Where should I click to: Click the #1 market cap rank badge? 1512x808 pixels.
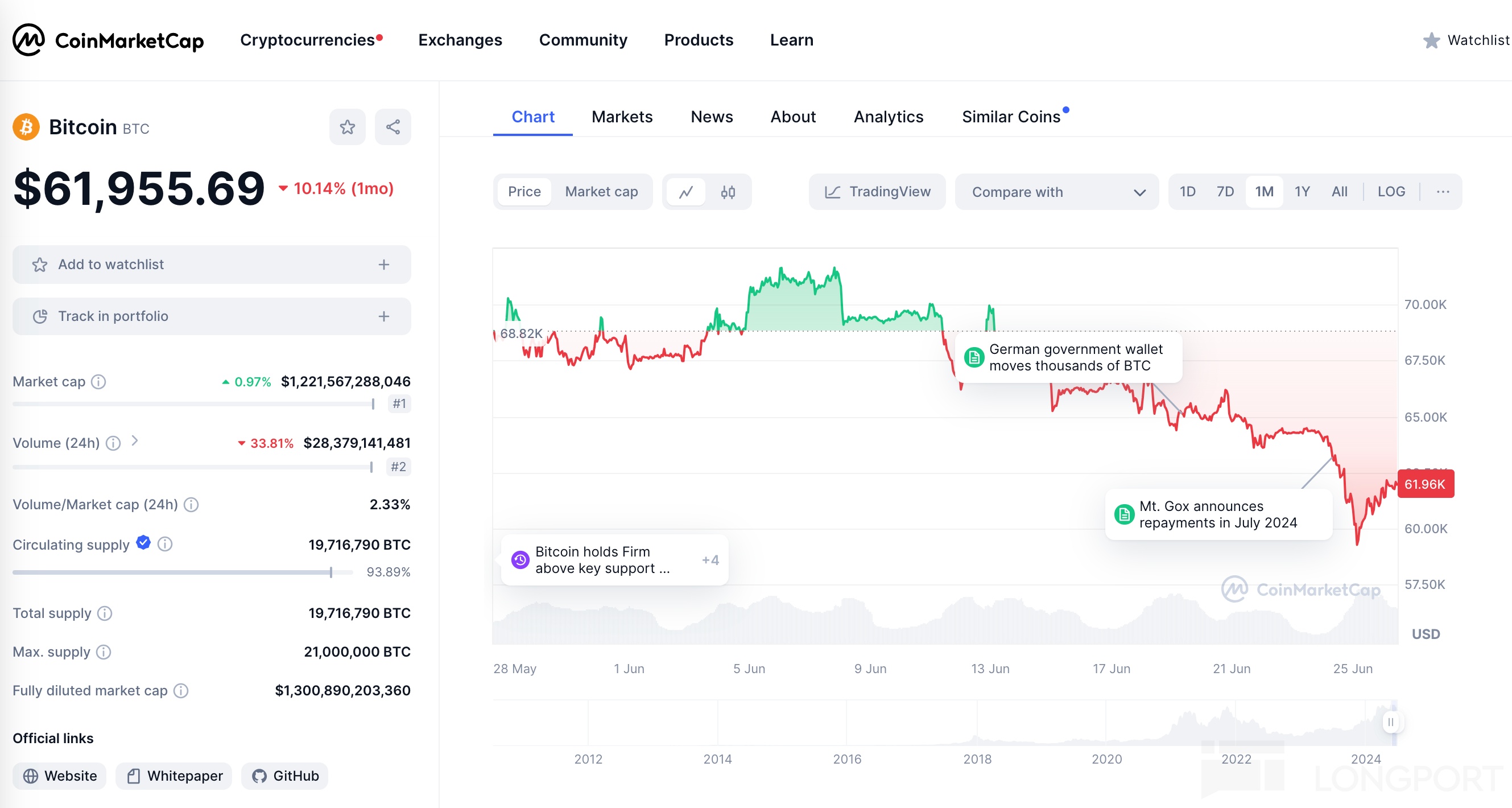click(x=399, y=404)
